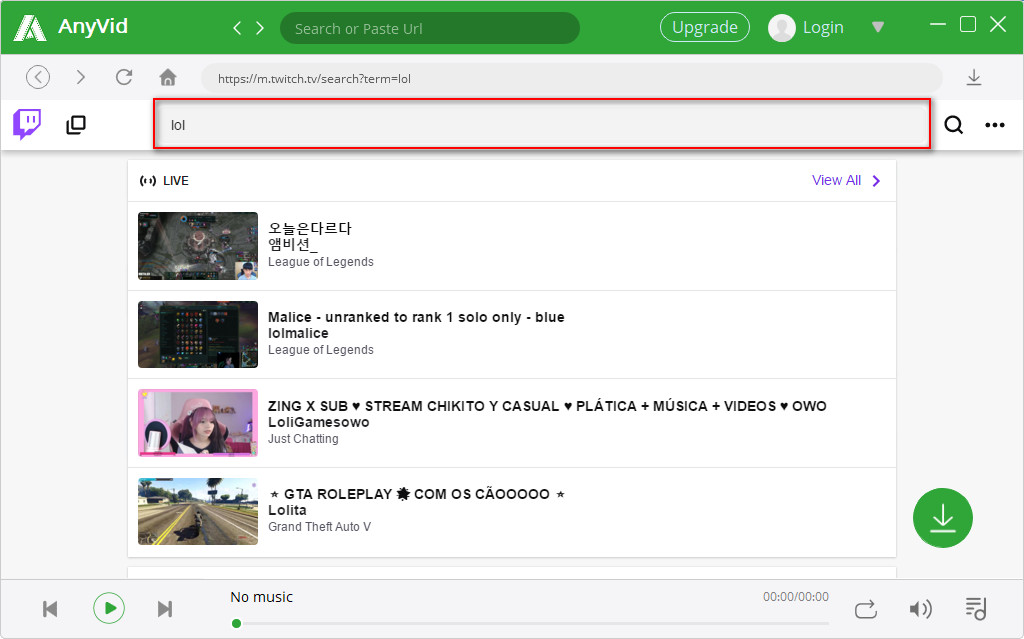
Task: Click the browser forward chevron
Action: tap(80, 77)
